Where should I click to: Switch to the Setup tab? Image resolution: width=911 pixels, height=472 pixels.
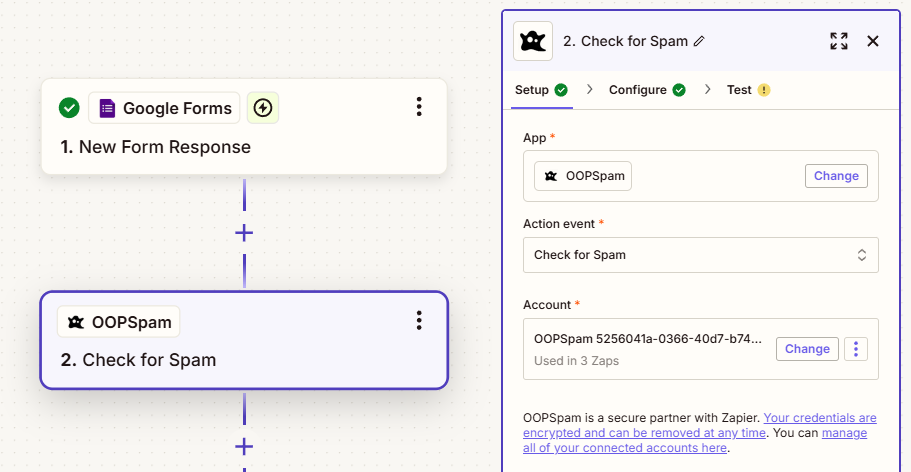pyautogui.click(x=541, y=90)
